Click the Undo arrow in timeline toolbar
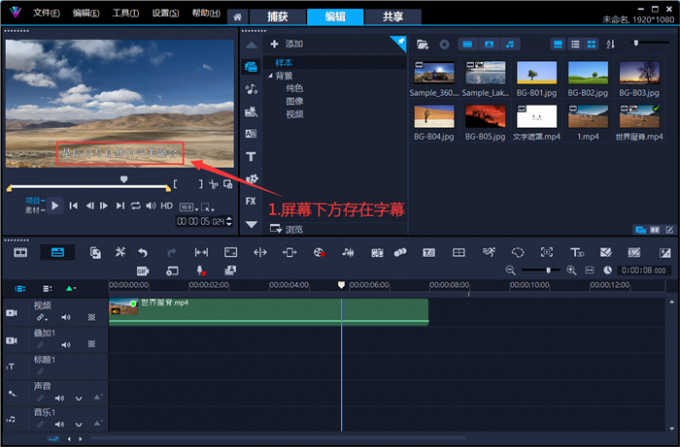 pos(143,252)
